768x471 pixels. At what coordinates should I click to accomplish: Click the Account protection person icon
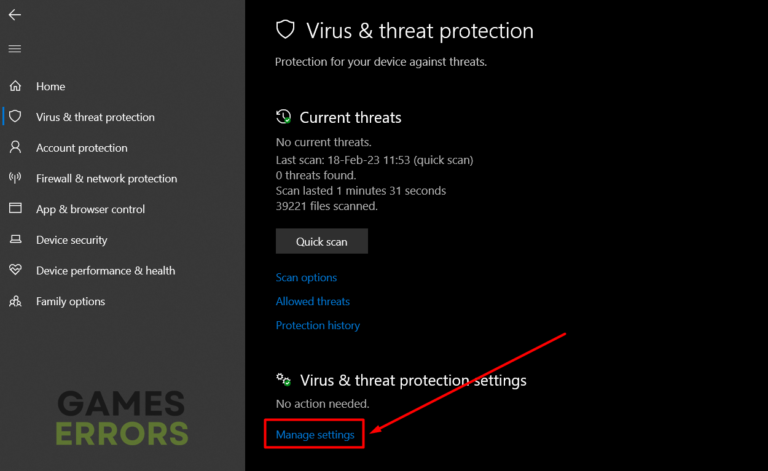click(x=15, y=148)
